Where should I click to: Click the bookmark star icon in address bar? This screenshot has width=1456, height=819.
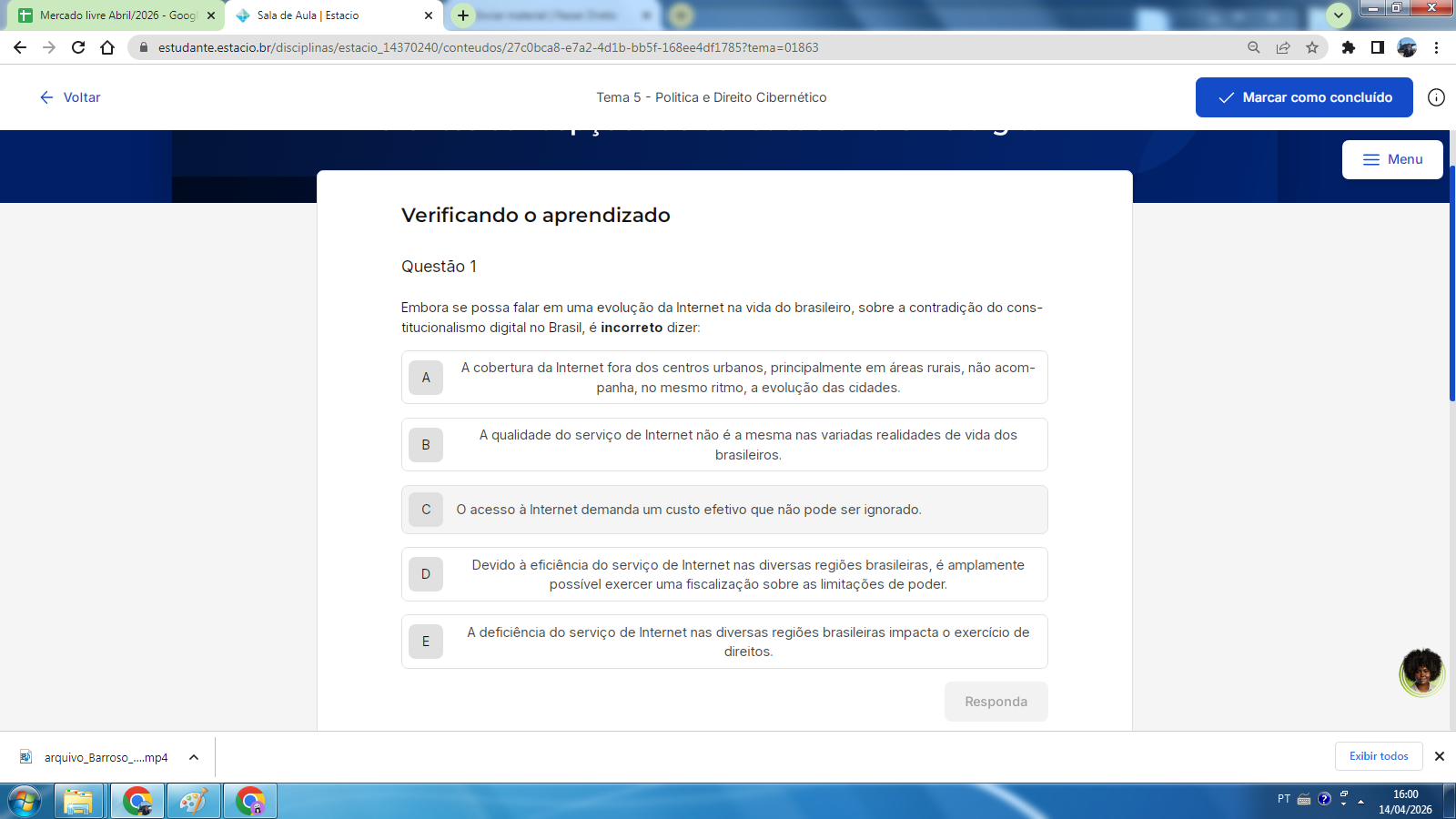click(1311, 47)
